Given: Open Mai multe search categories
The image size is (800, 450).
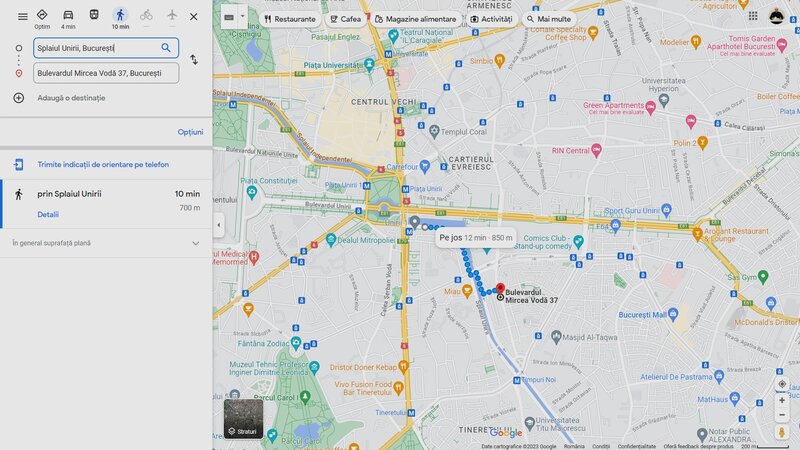Looking at the screenshot, I should [549, 19].
